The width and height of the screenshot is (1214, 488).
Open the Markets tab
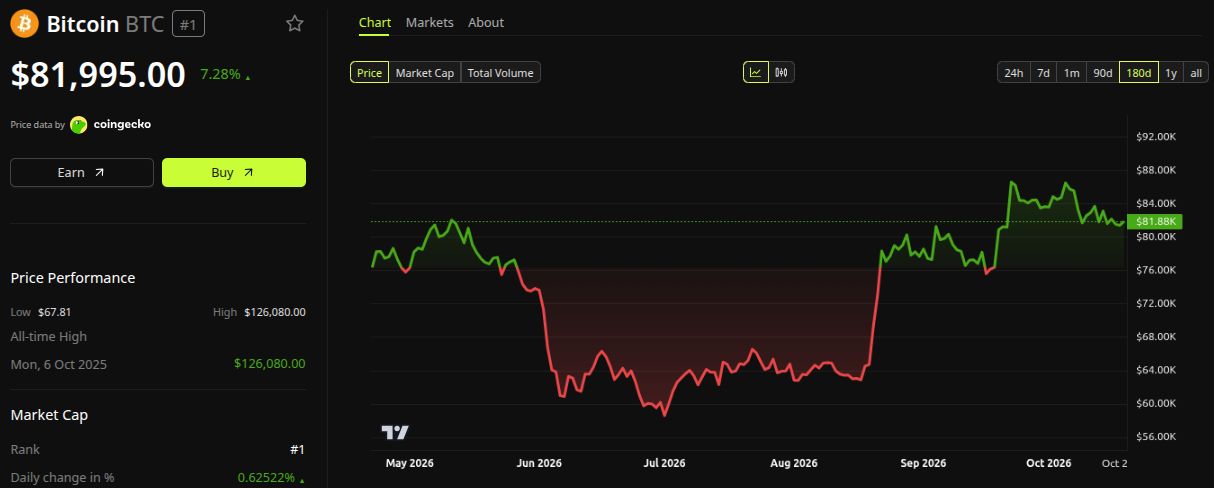pos(429,22)
